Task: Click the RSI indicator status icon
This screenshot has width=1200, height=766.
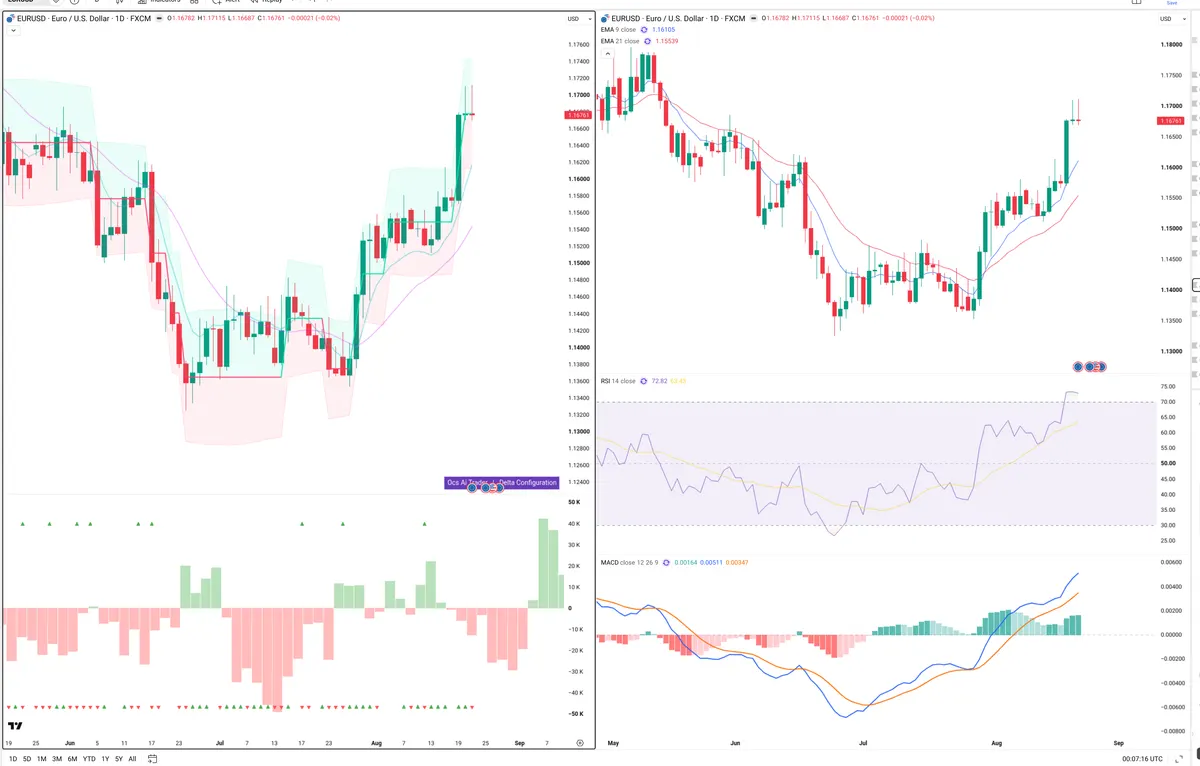Action: 643,381
